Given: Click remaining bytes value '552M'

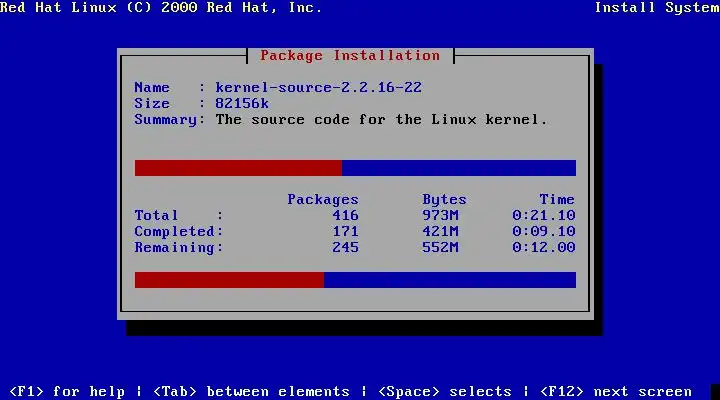Looking at the screenshot, I should coord(440,248).
